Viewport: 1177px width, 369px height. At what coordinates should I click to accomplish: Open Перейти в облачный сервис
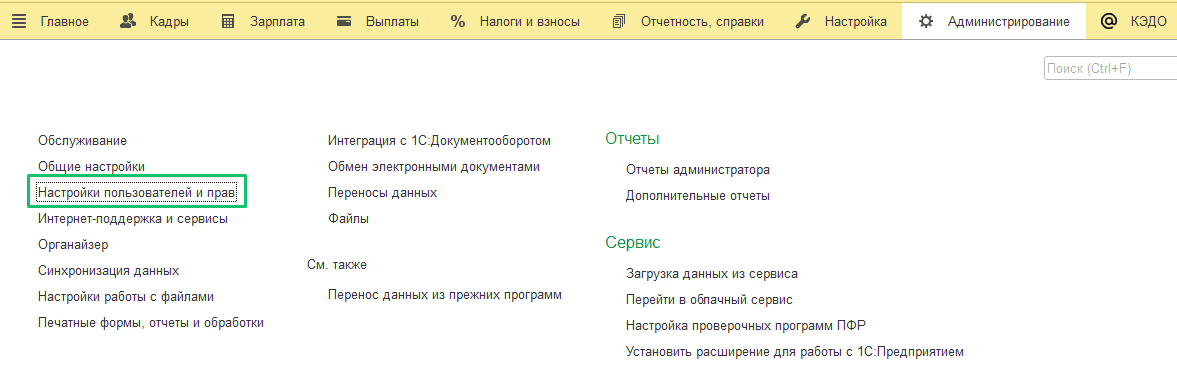pyautogui.click(x=709, y=299)
